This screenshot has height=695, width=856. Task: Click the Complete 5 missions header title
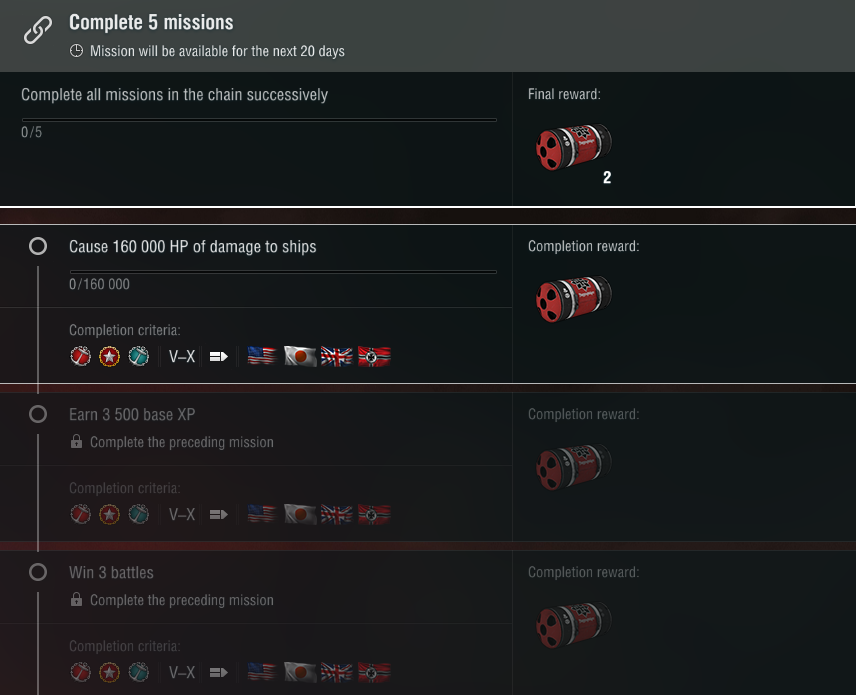tap(151, 23)
